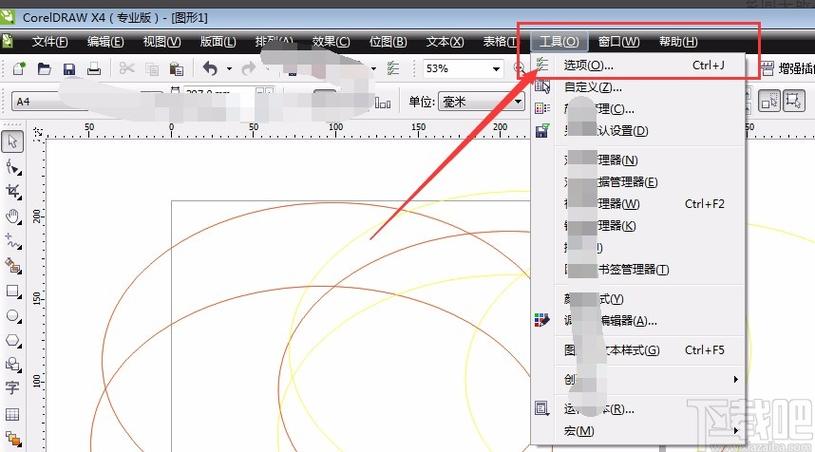Expand the 创建 submenu arrow
The height and width of the screenshot is (452, 815).
[735, 379]
